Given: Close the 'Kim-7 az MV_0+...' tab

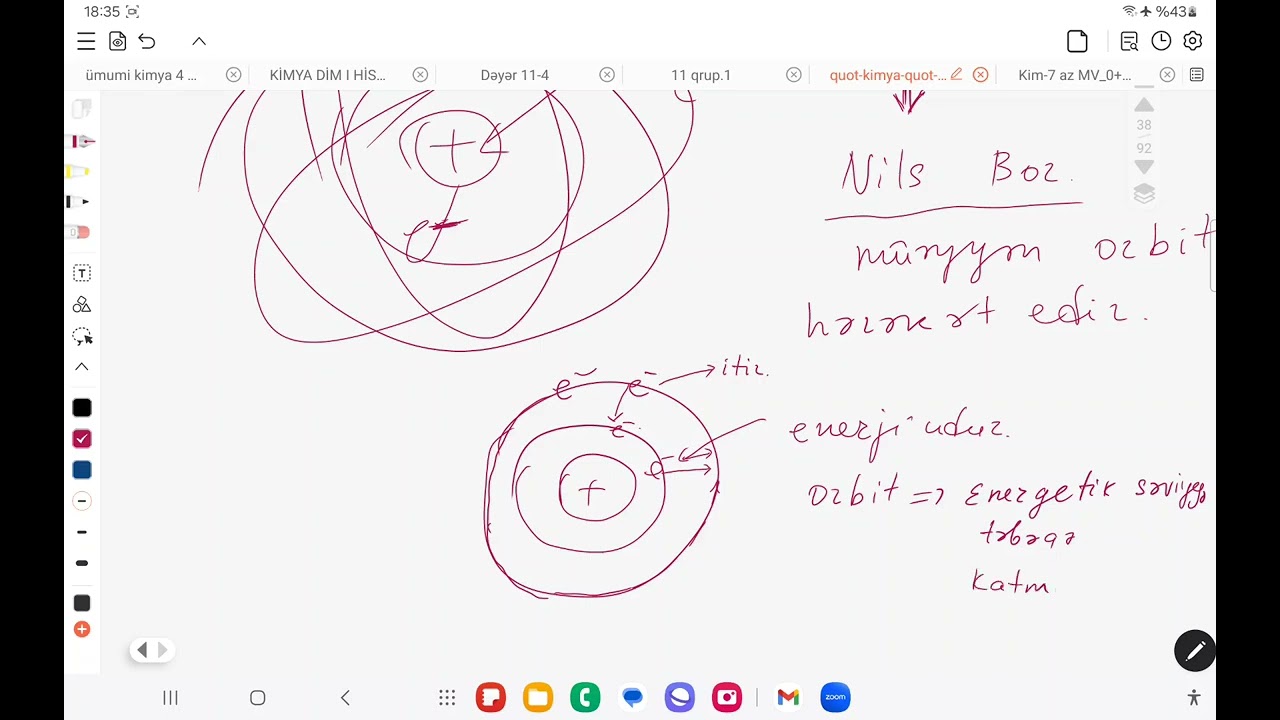Looking at the screenshot, I should tap(1167, 75).
